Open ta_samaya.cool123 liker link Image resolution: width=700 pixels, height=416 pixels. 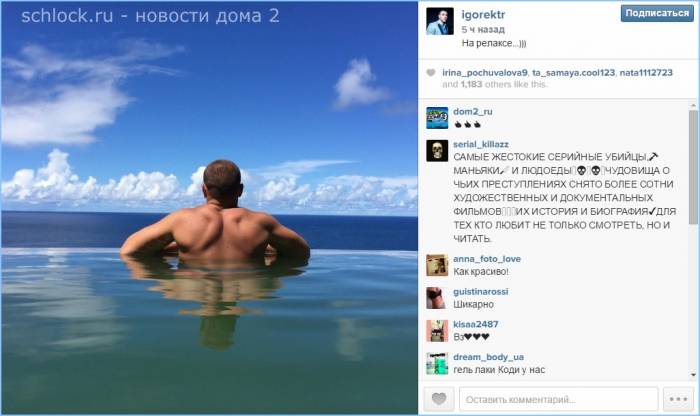pos(573,73)
